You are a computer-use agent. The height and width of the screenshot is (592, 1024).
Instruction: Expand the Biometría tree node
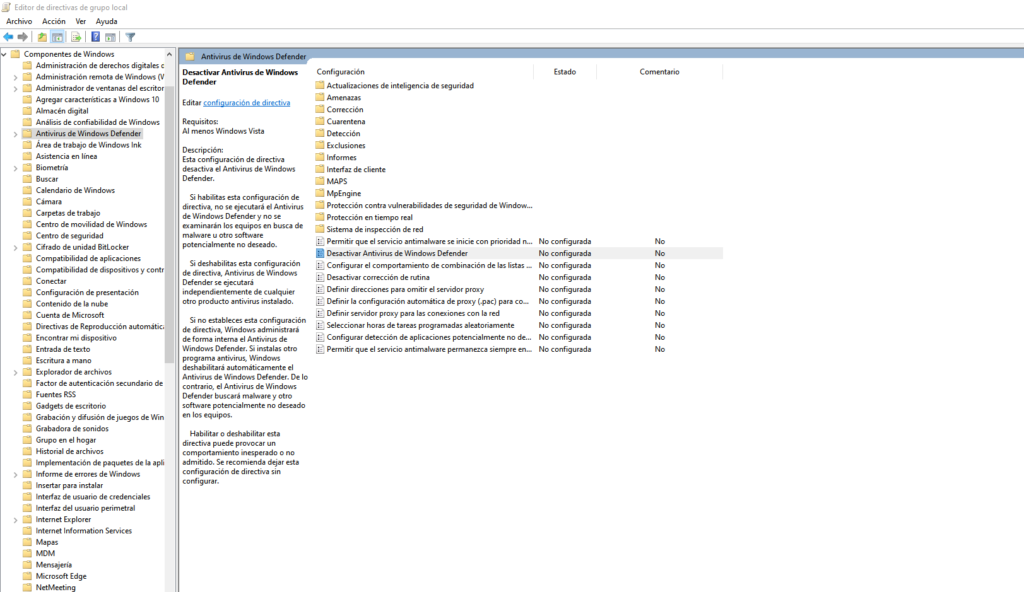[x=16, y=168]
